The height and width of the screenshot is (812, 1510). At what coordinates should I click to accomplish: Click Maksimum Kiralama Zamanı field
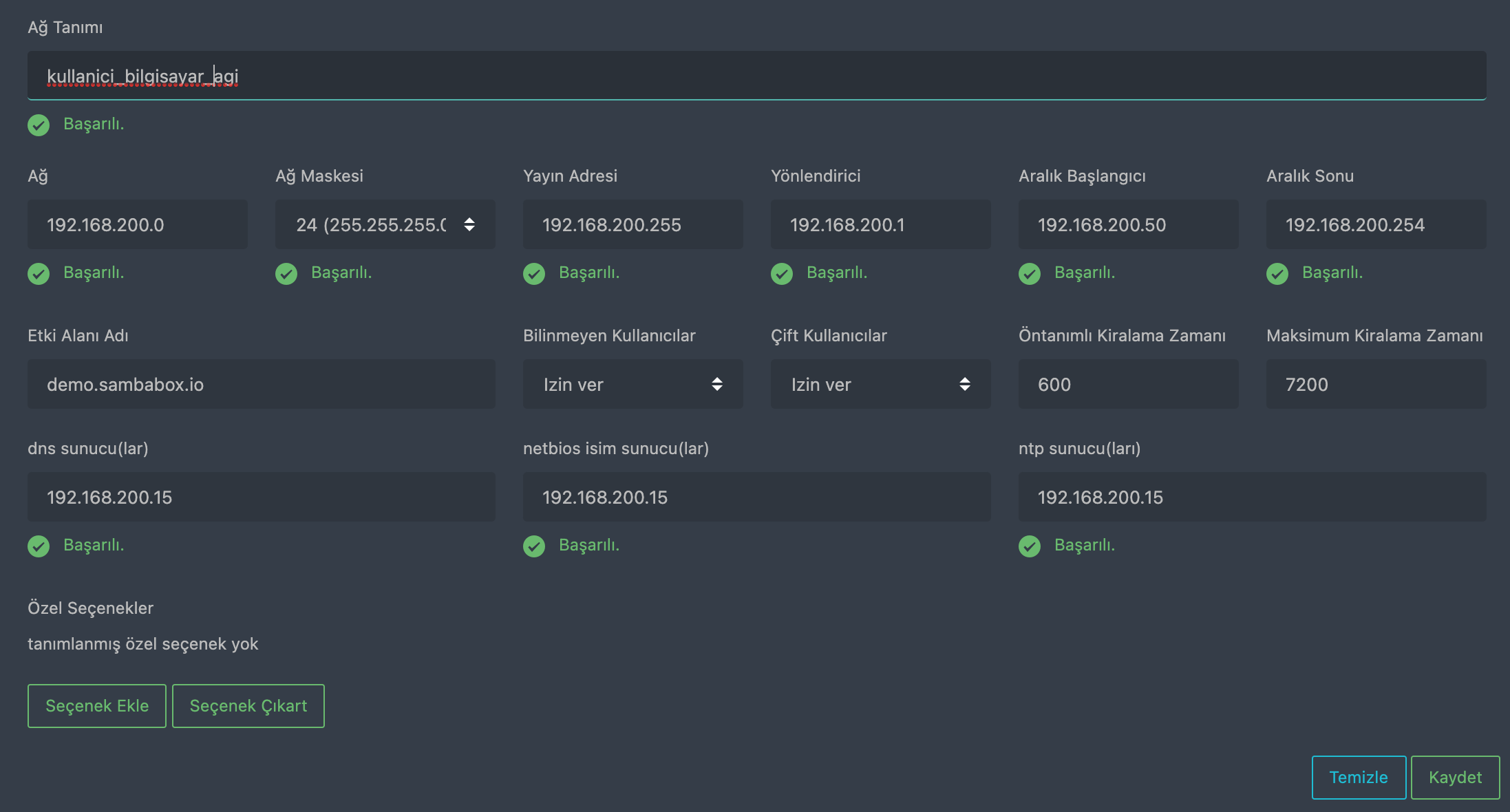(x=1376, y=385)
